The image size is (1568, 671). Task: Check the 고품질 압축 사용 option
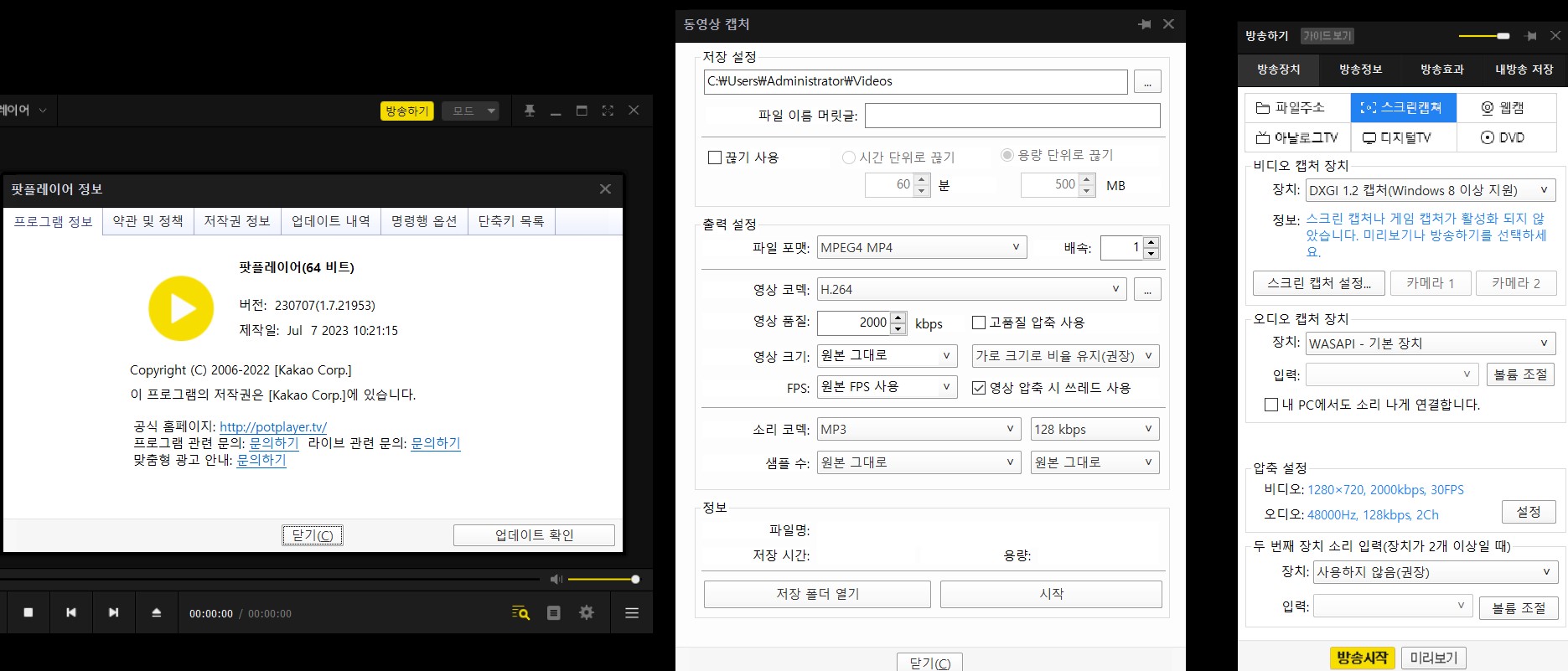pyautogui.click(x=978, y=323)
